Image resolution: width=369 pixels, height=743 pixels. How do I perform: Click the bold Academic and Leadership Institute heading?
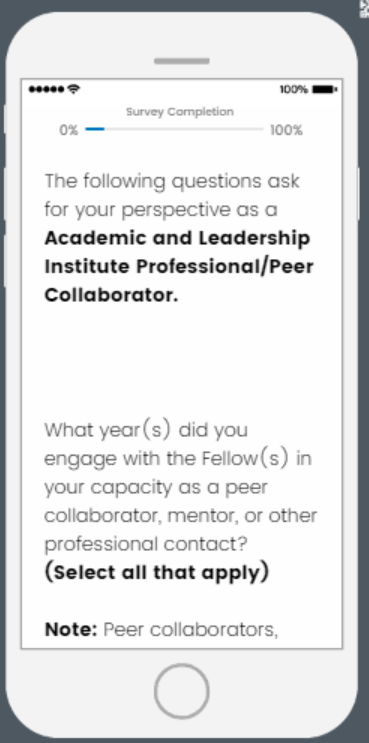point(179,266)
